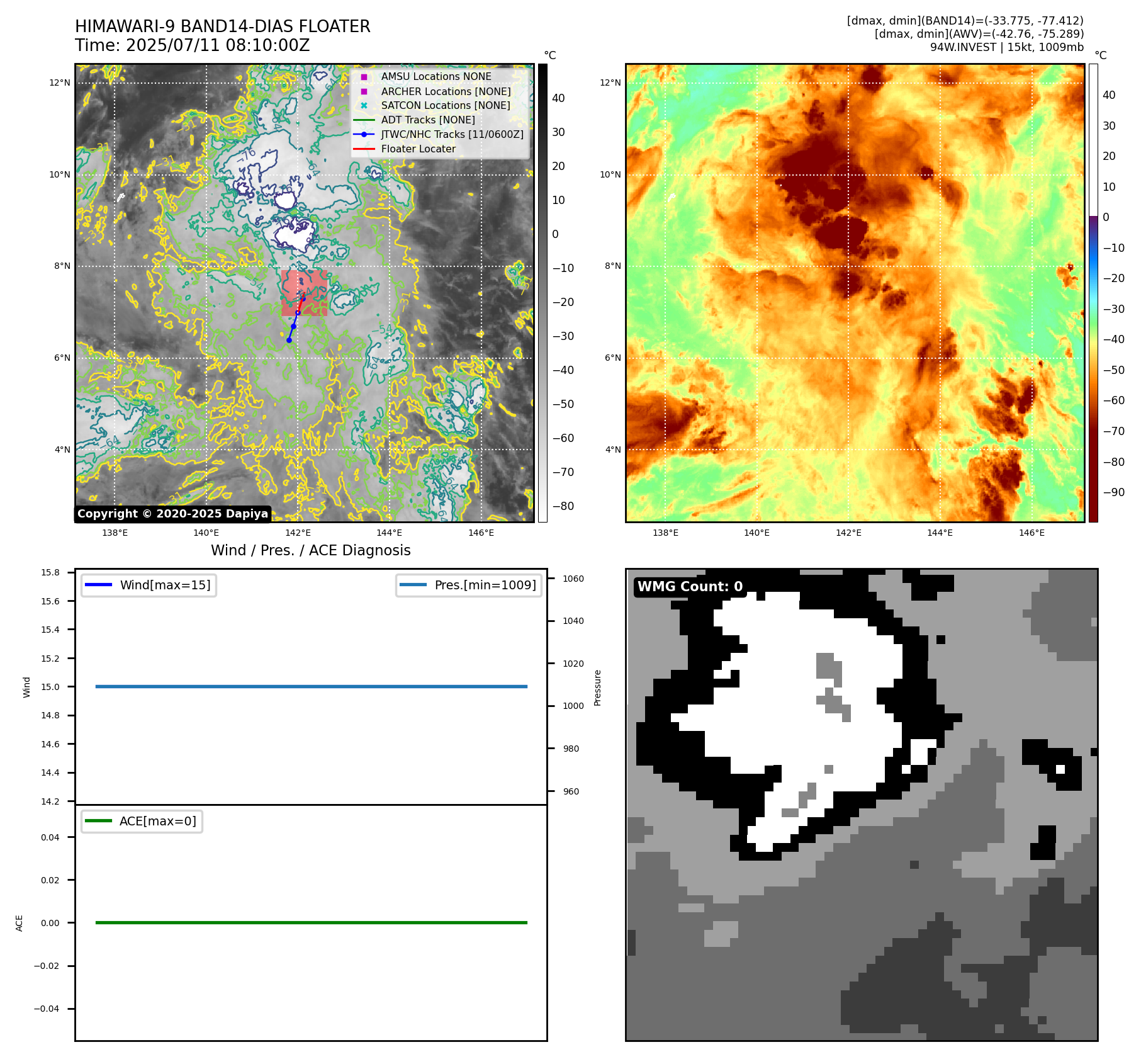Click the rainbow temperature colorbar beside right map
Screen dimensions: 1141x1064
pyautogui.click(x=1093, y=293)
